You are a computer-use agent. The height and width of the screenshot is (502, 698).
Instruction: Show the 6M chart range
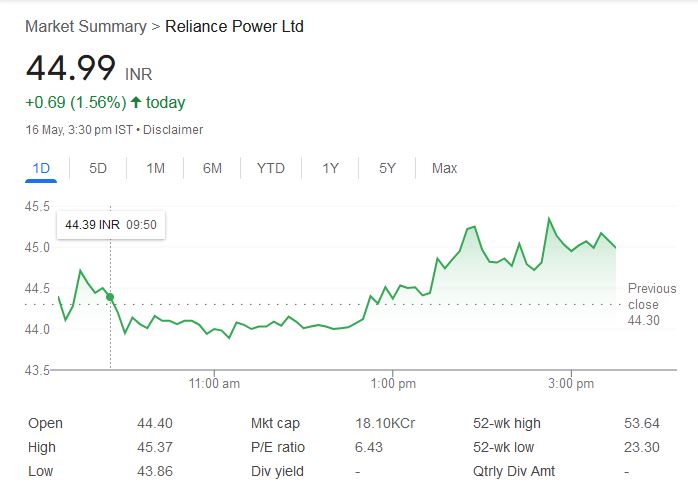point(212,168)
